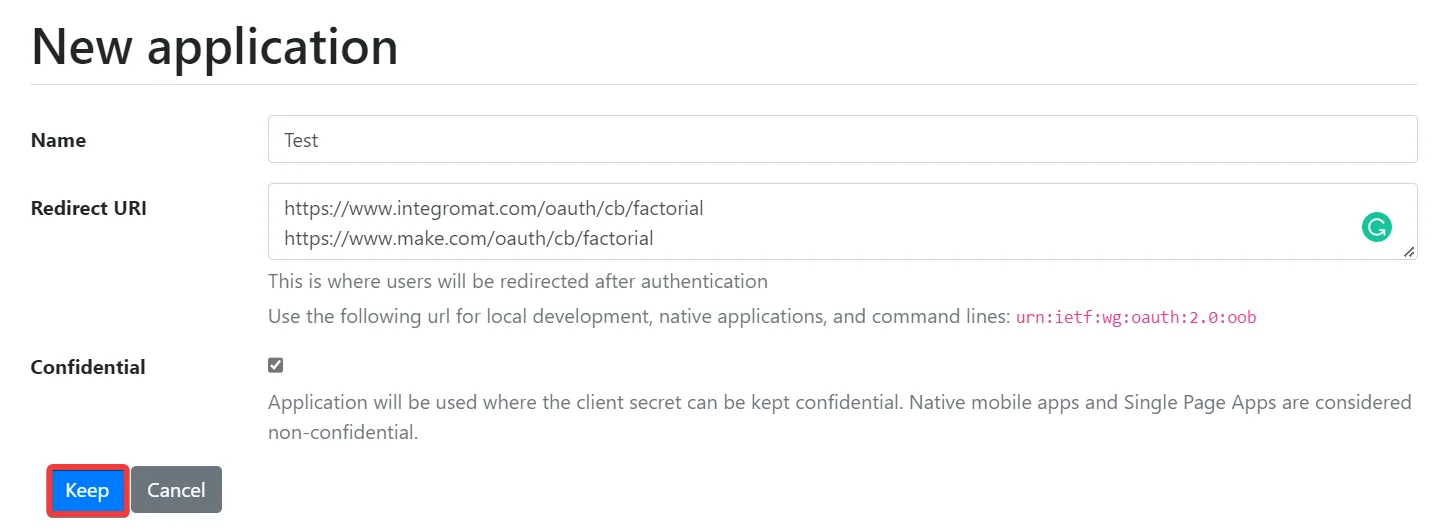The image size is (1437, 530).
Task: Click the gray Cancel button
Action: pos(176,490)
